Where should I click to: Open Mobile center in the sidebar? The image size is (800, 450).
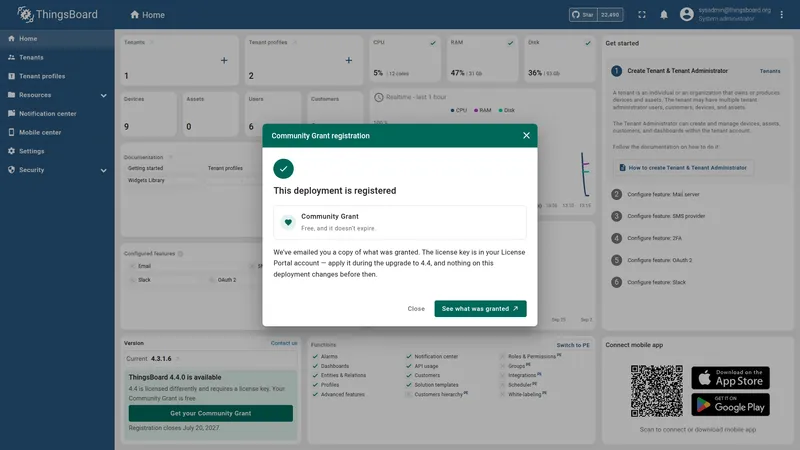[57, 133]
